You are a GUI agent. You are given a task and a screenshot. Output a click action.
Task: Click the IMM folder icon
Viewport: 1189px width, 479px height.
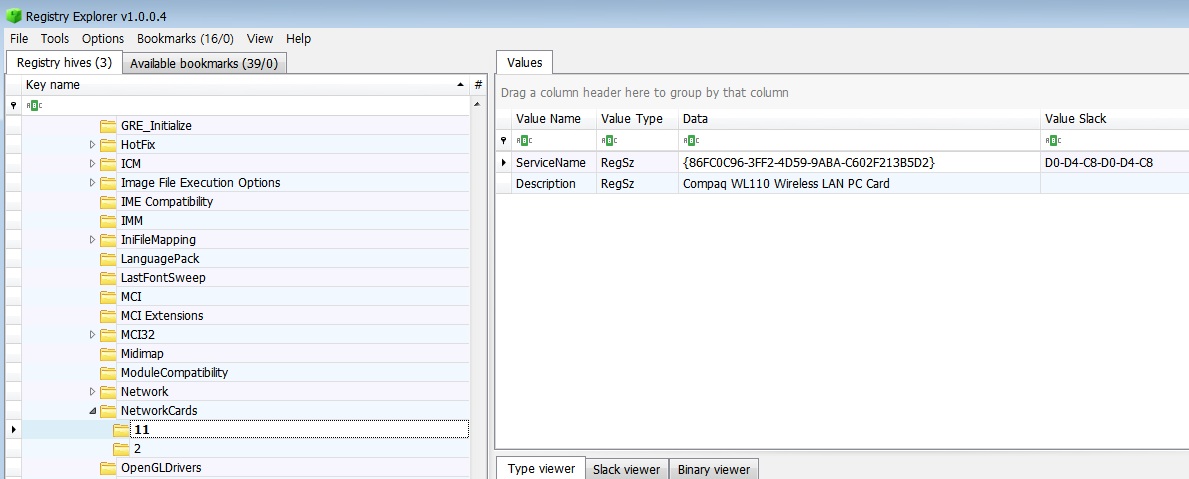click(x=108, y=221)
